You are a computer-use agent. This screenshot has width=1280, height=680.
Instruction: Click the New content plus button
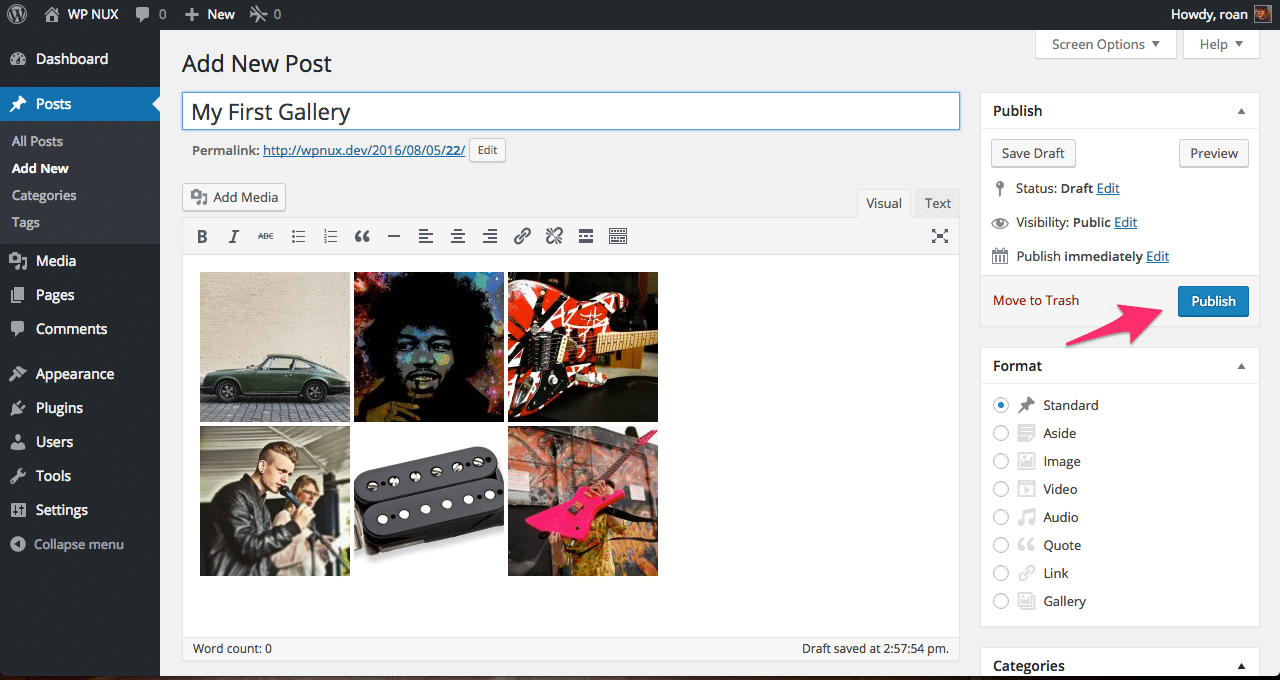click(210, 14)
